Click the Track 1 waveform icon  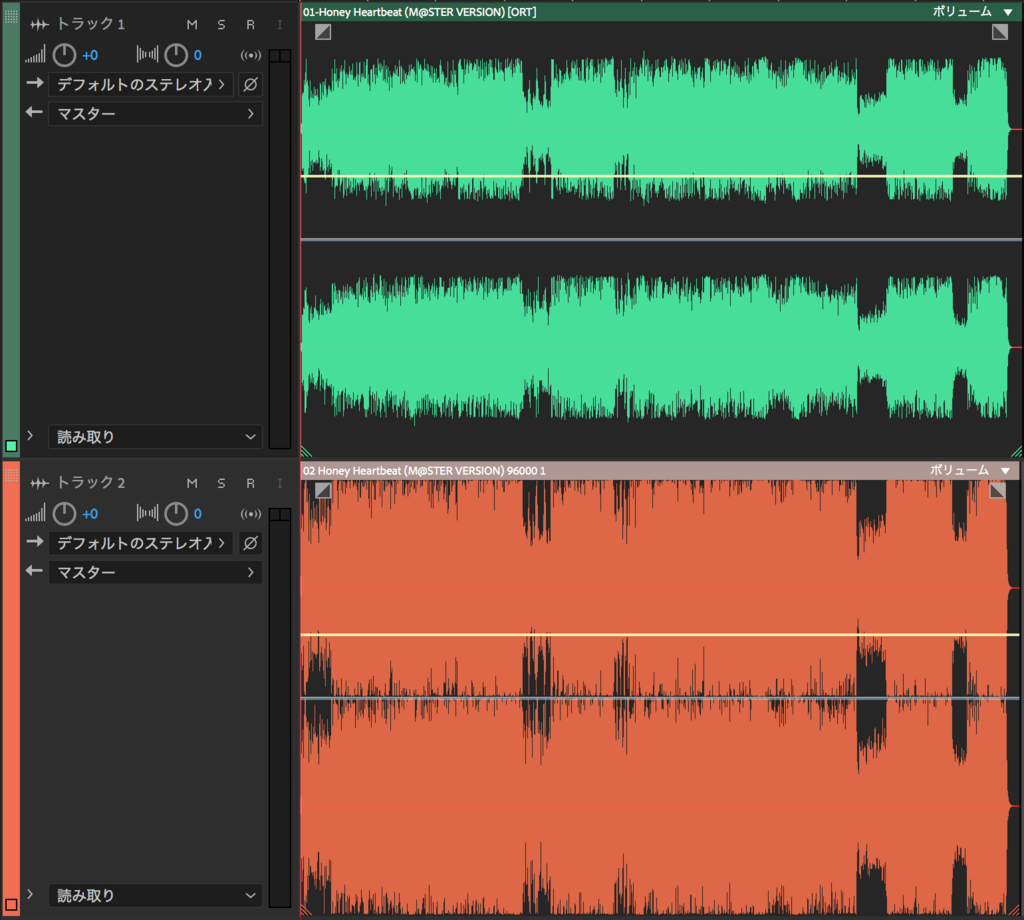(39, 25)
